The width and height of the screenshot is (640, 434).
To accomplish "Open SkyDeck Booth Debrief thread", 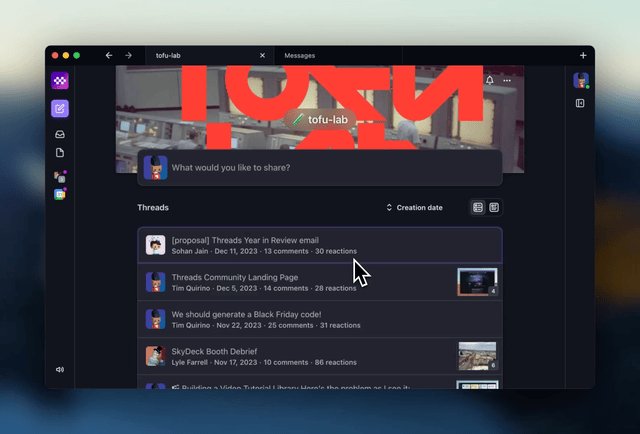I will point(320,356).
